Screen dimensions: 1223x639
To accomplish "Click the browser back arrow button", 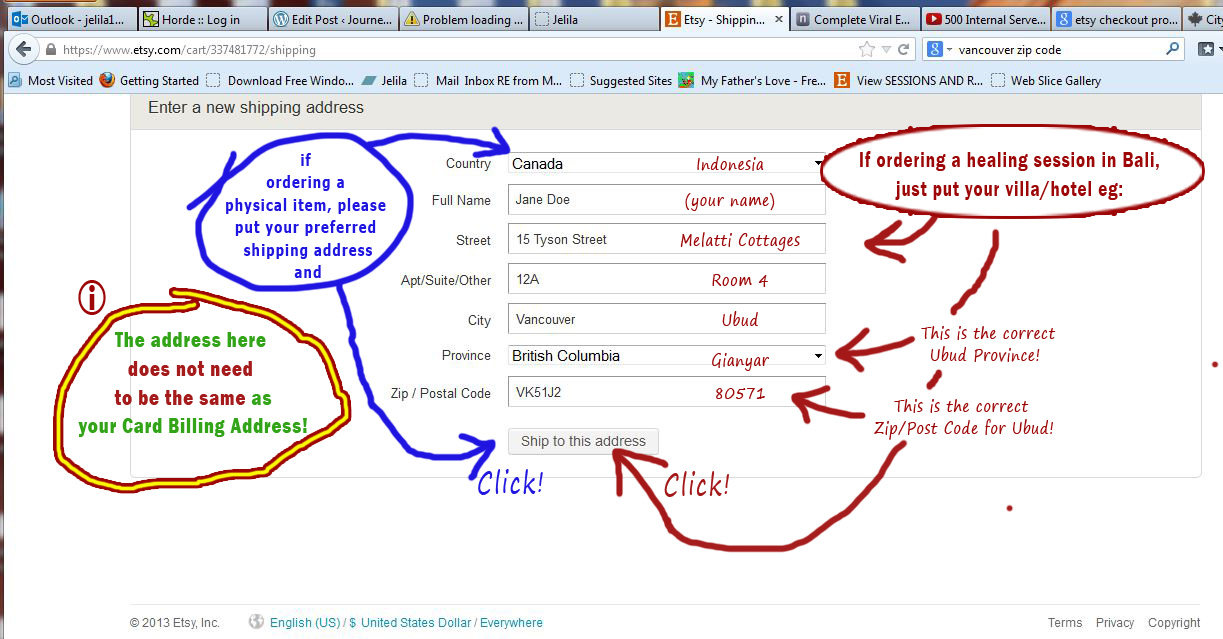I will (22, 49).
